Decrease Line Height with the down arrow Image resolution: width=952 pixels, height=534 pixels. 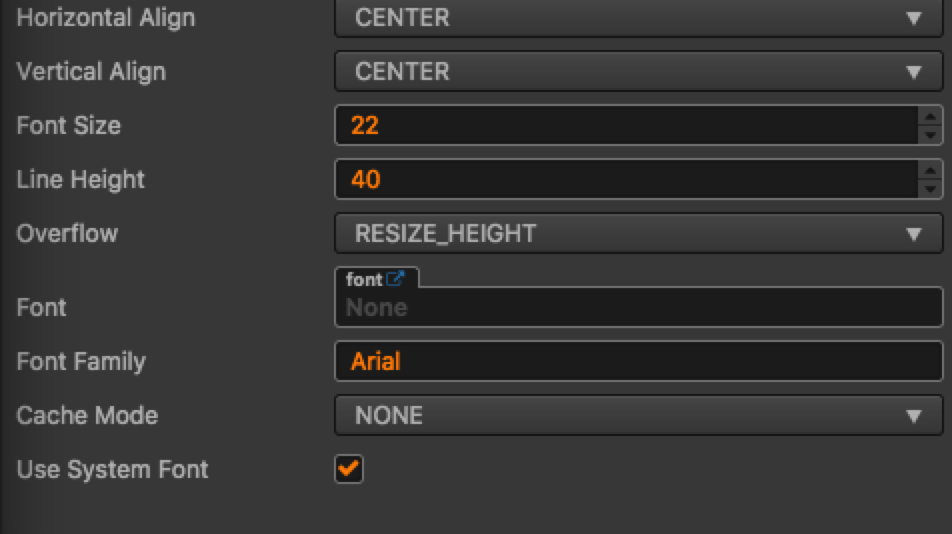tap(930, 189)
